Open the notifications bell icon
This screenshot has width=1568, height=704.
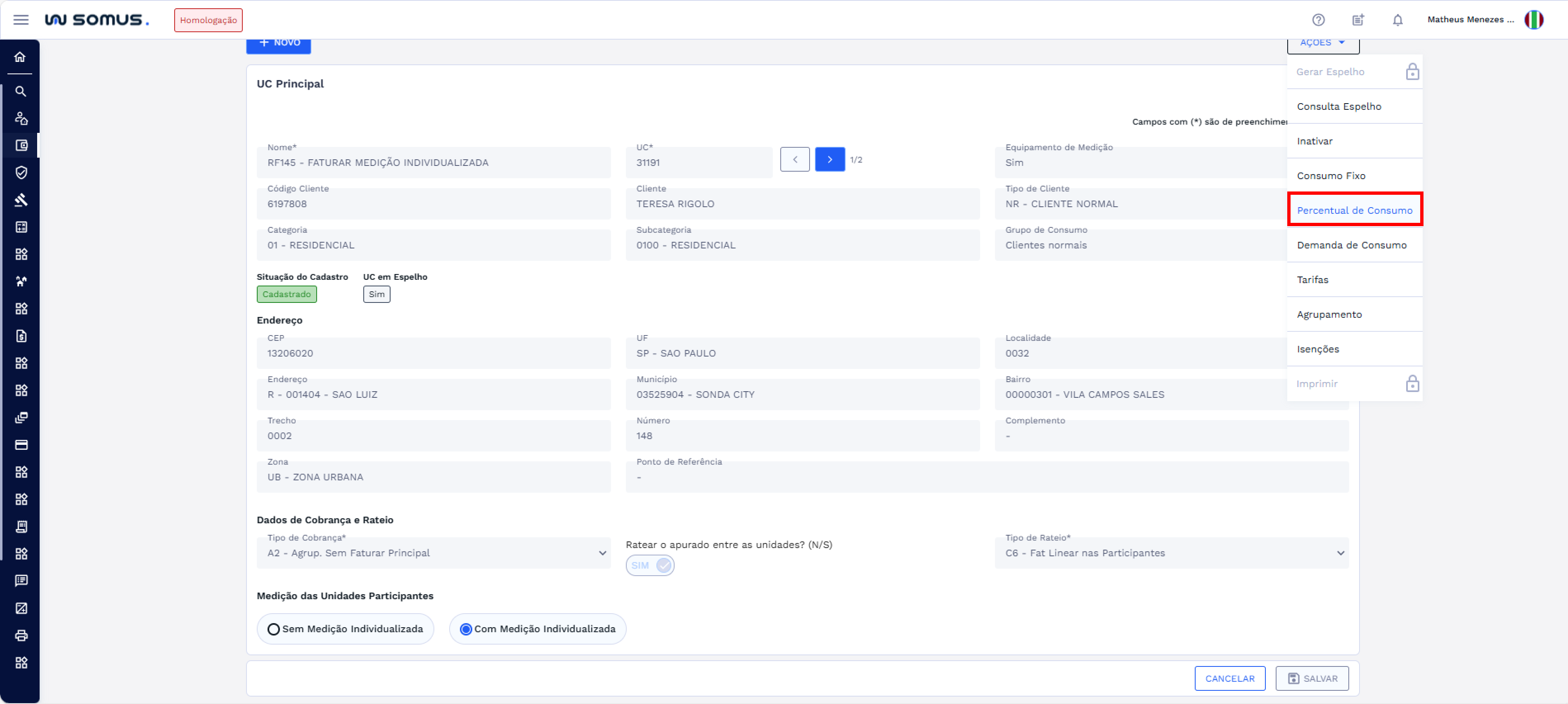click(1397, 19)
